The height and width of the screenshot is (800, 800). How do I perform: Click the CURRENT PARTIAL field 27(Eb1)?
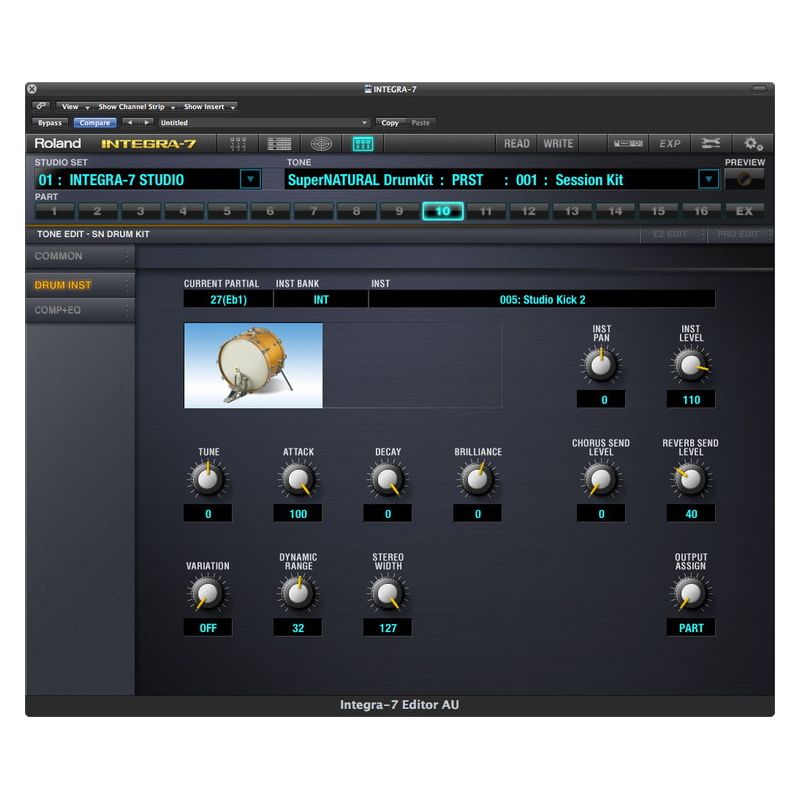click(x=228, y=299)
